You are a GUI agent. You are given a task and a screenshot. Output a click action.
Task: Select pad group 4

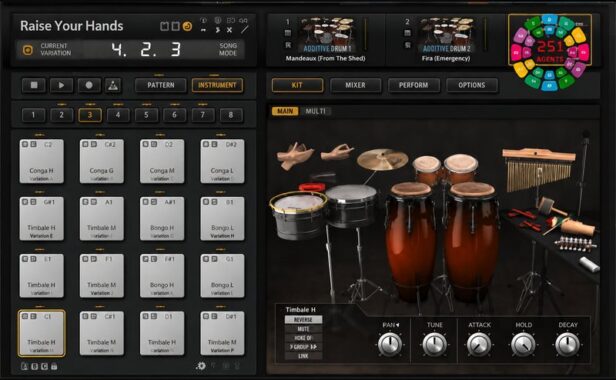click(x=118, y=115)
